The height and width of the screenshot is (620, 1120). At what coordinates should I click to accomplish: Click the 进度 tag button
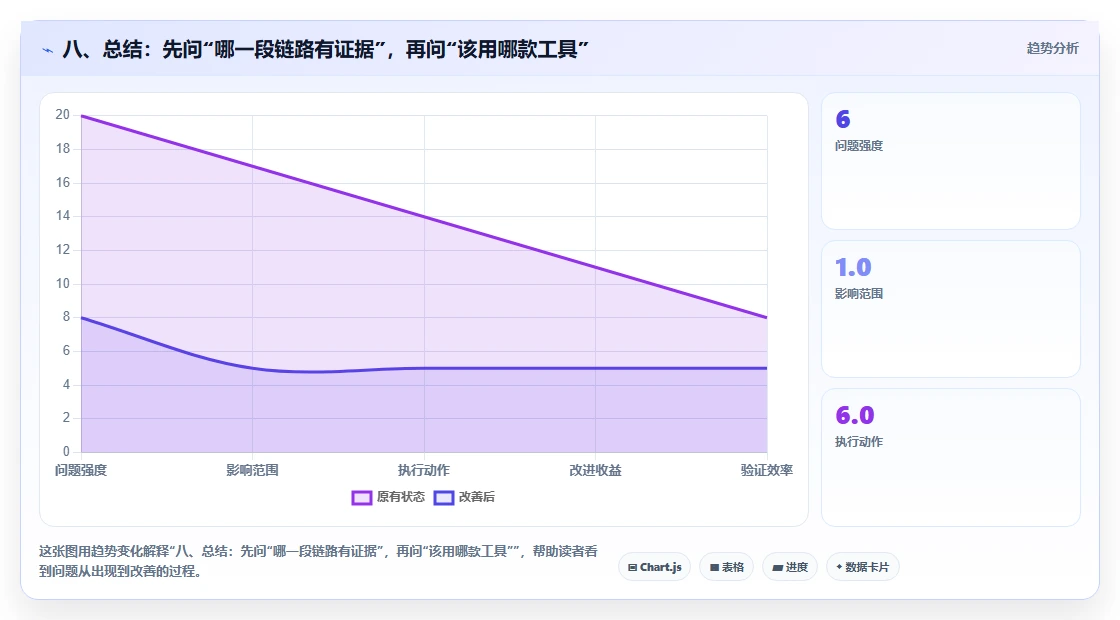(790, 567)
